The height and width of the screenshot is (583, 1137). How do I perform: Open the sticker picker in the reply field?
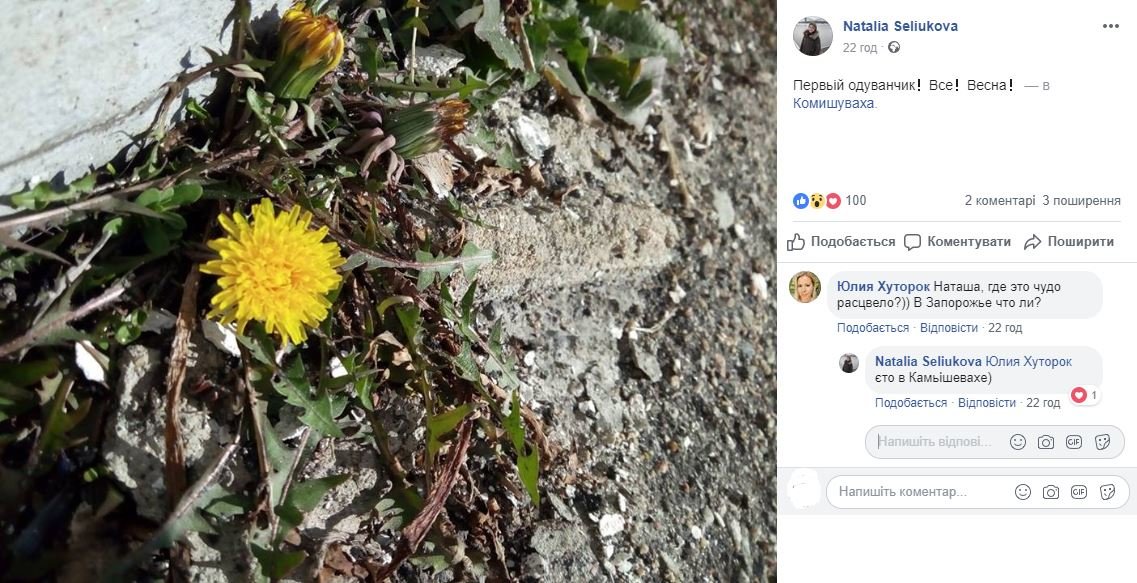pos(1103,442)
